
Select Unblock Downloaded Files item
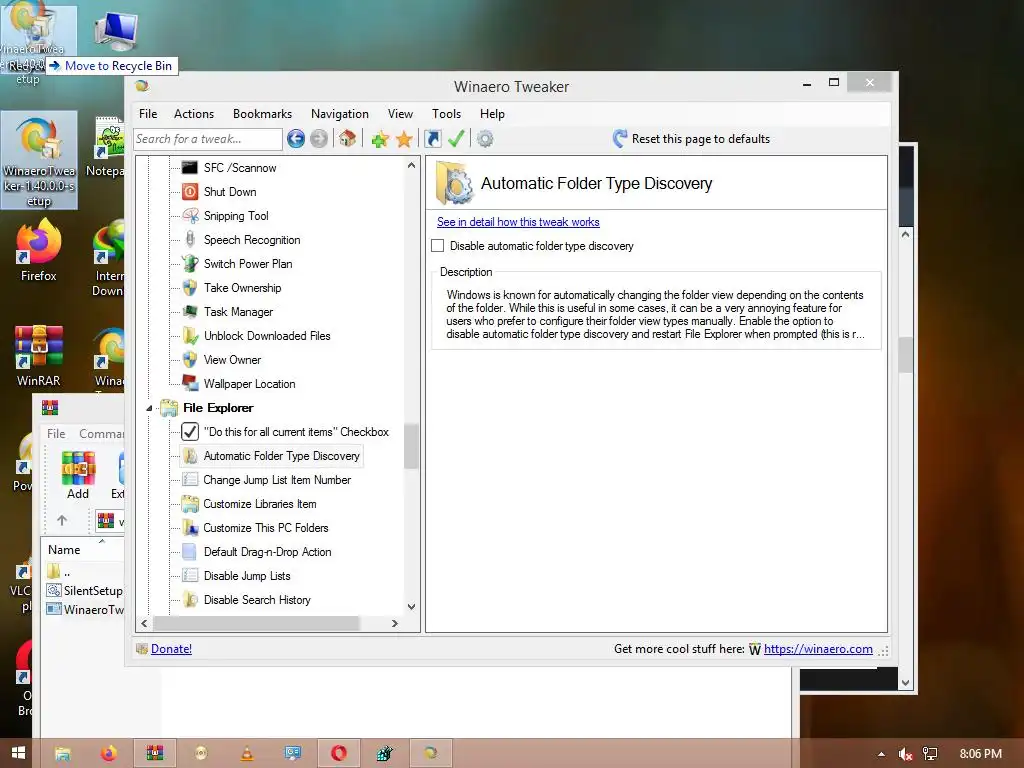(266, 336)
